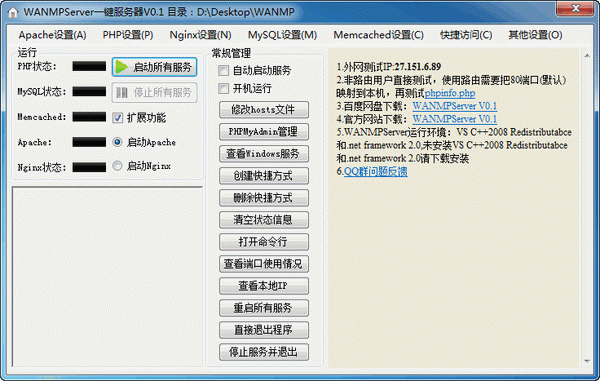Click the Apache black status indicator
600x381 pixels.
pyautogui.click(x=89, y=142)
